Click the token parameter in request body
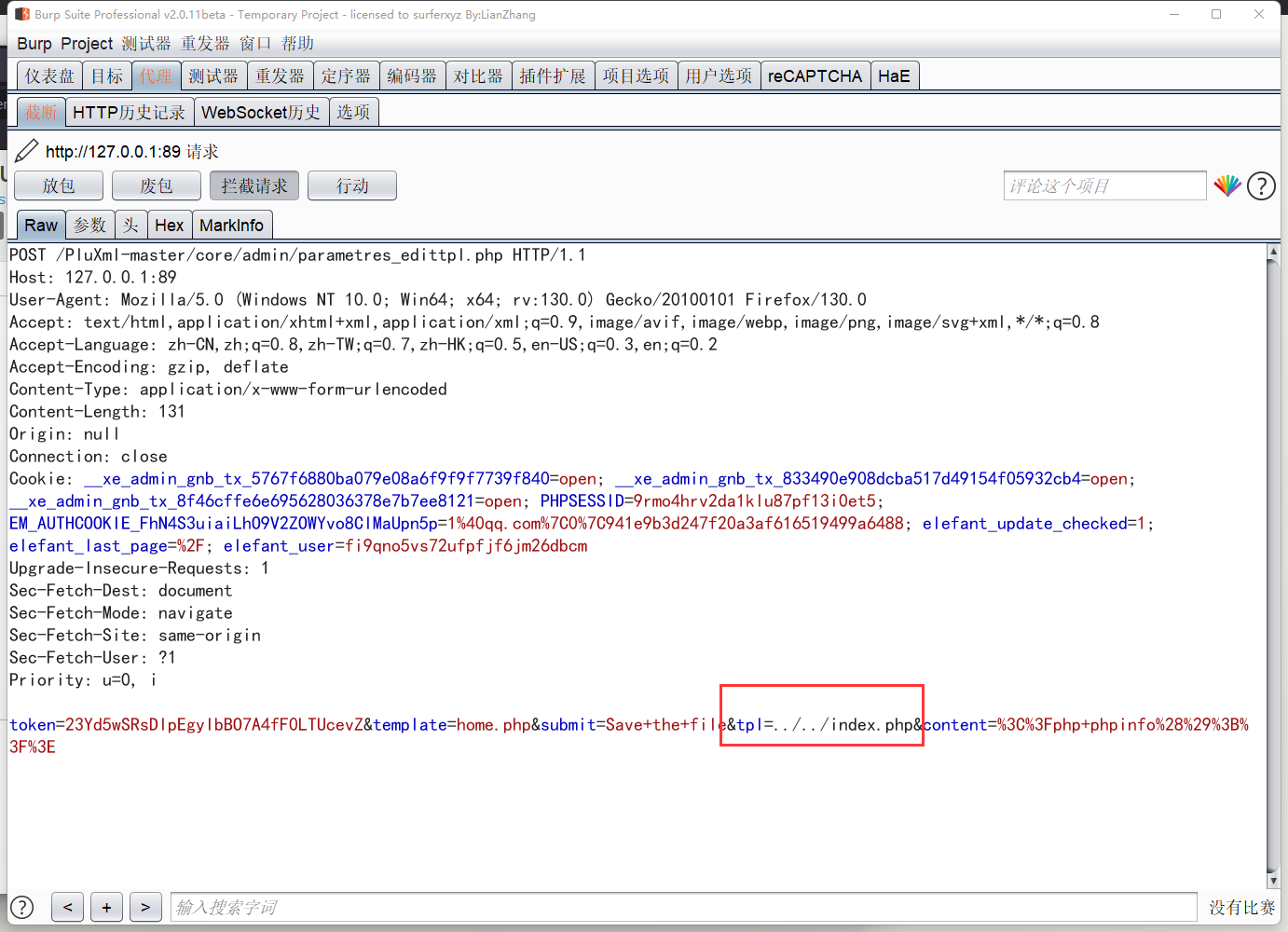Image resolution: width=1288 pixels, height=932 pixels. coord(186,724)
